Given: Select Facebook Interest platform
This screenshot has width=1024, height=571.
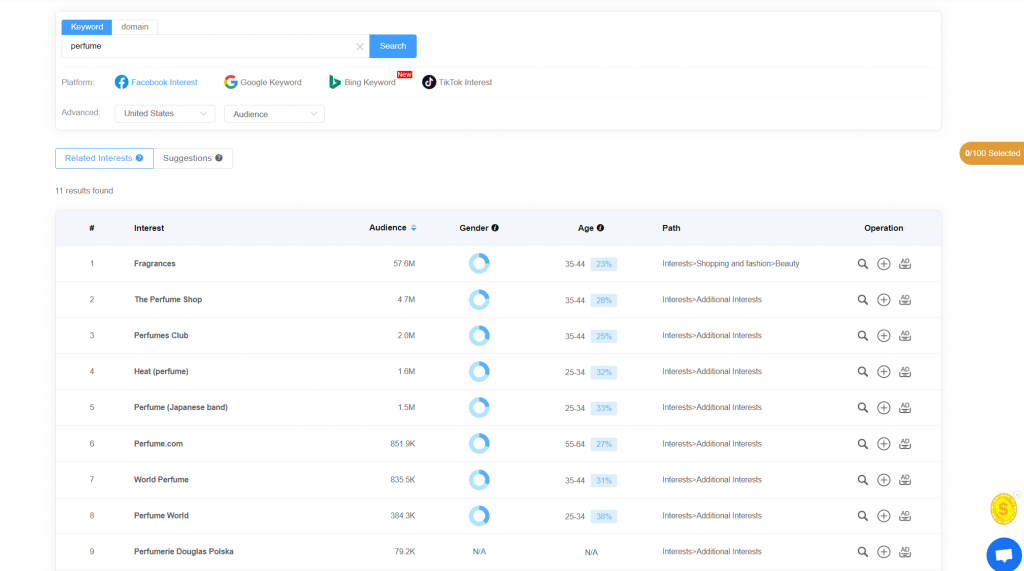Looking at the screenshot, I should point(156,82).
